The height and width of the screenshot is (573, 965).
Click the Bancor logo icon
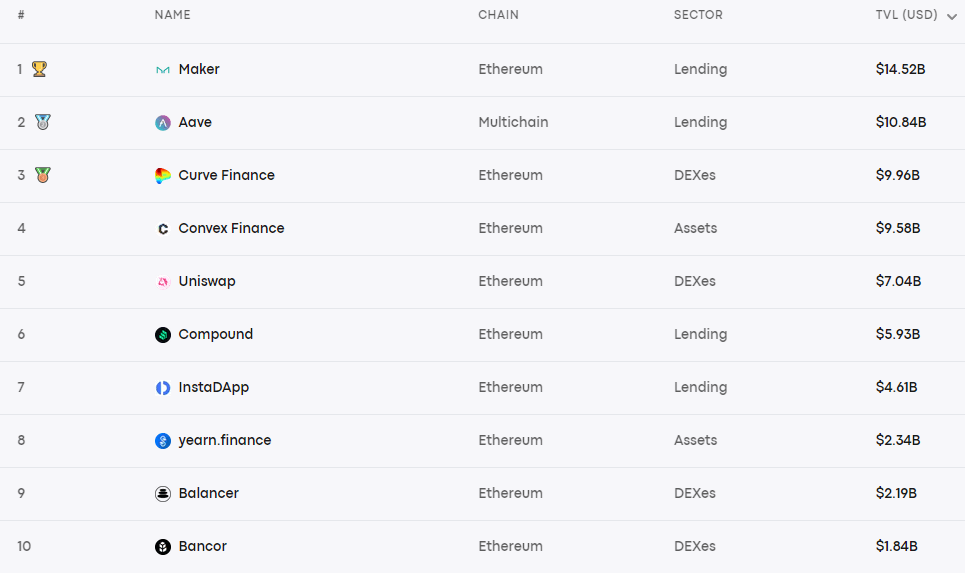point(162,547)
